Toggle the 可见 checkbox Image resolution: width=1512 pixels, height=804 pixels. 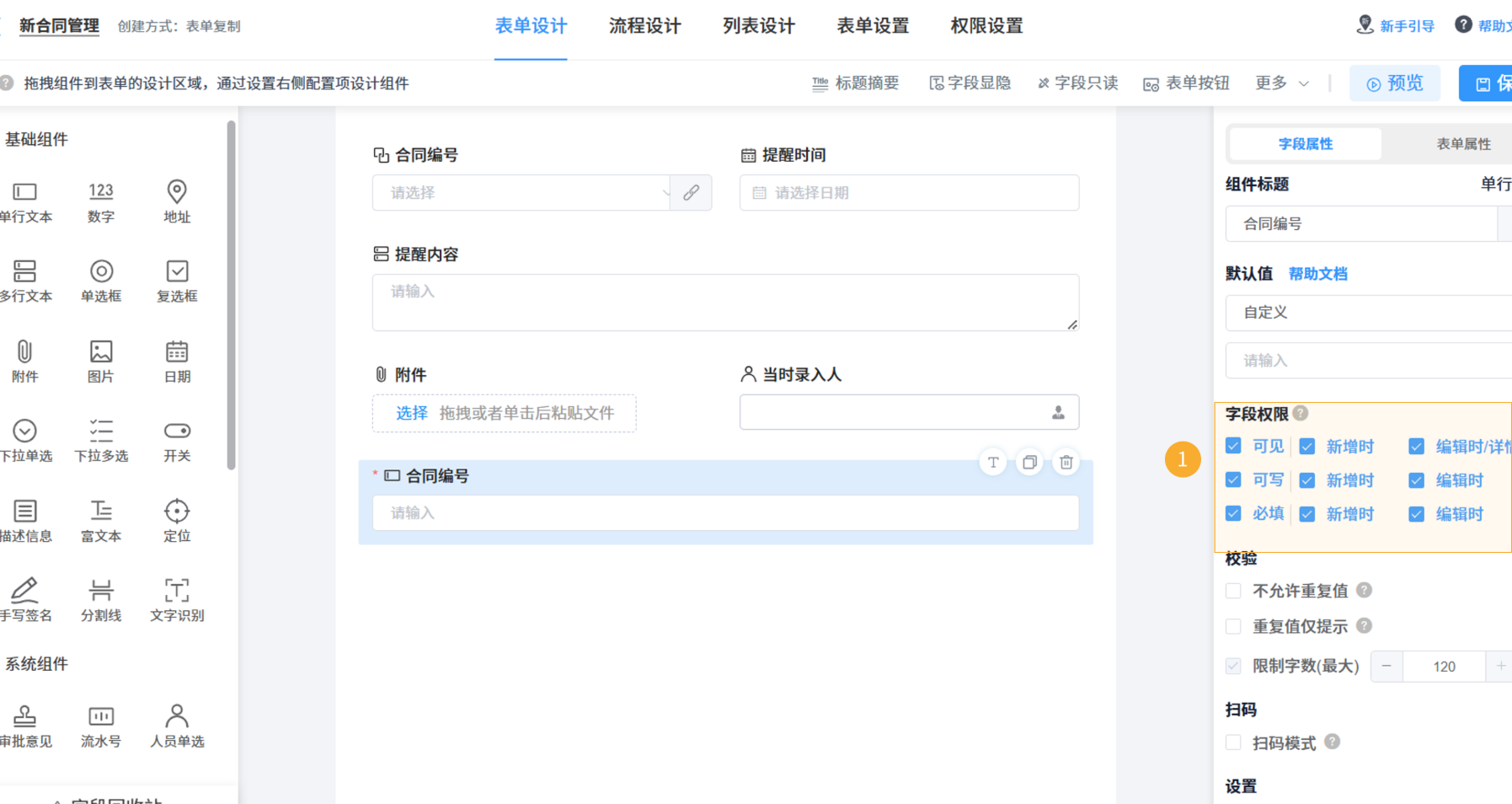click(x=1233, y=446)
